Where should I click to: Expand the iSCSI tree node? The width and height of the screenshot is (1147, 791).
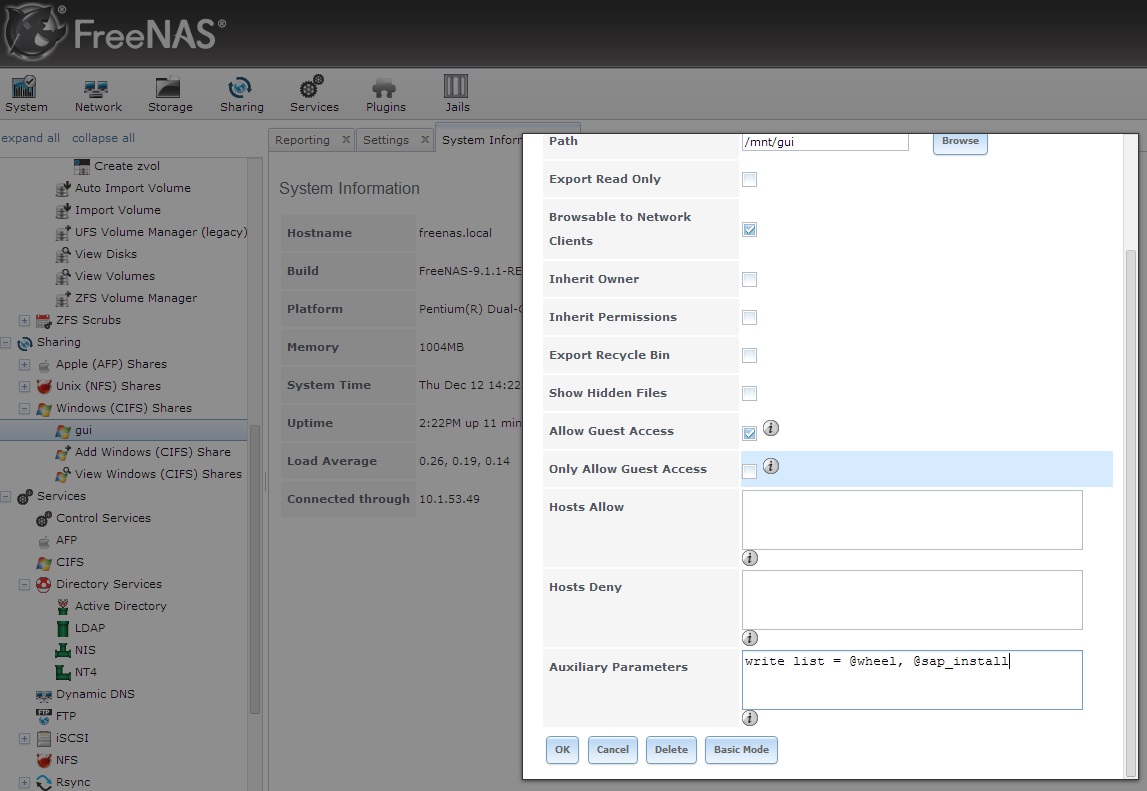24,738
